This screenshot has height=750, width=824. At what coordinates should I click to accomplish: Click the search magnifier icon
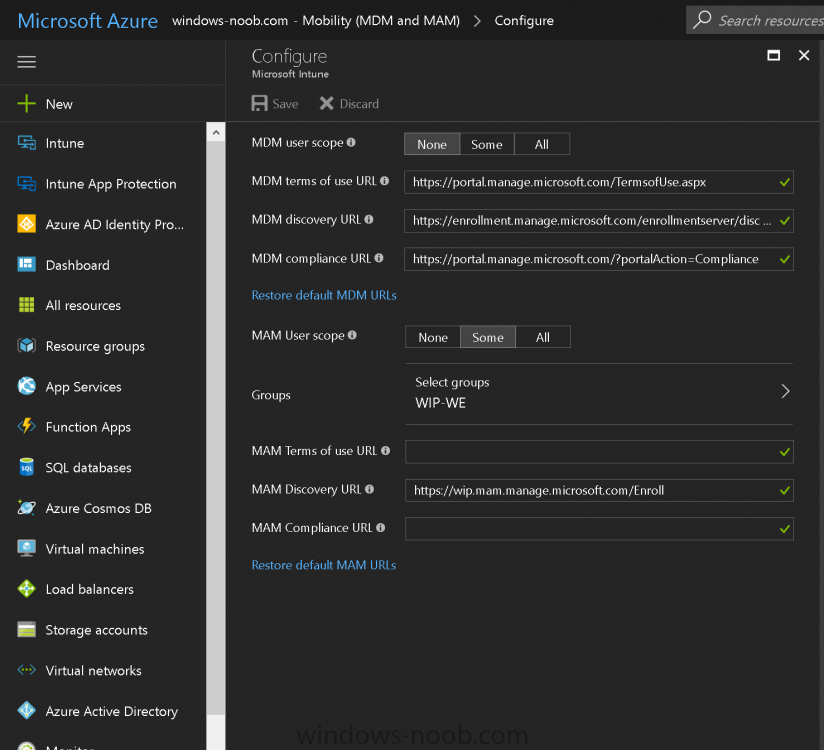coord(702,20)
